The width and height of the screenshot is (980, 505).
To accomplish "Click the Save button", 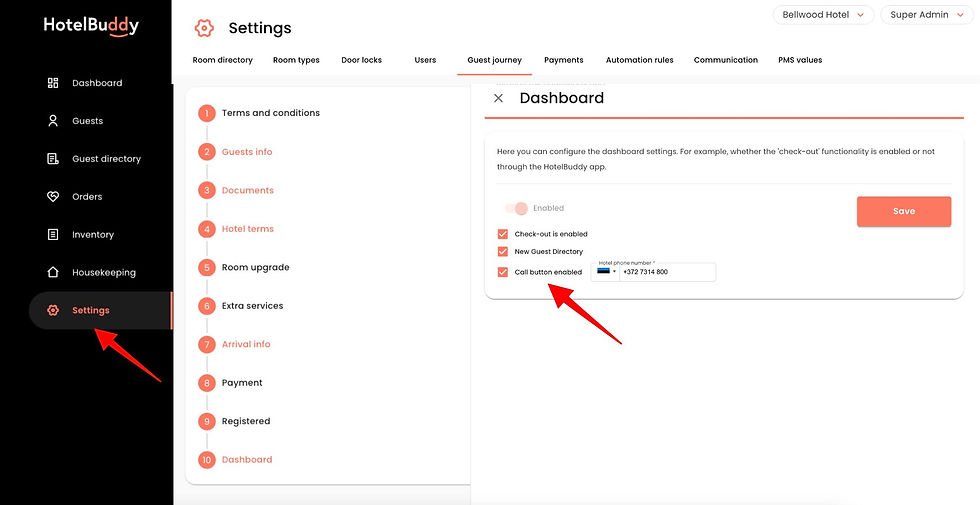I will [x=904, y=211].
